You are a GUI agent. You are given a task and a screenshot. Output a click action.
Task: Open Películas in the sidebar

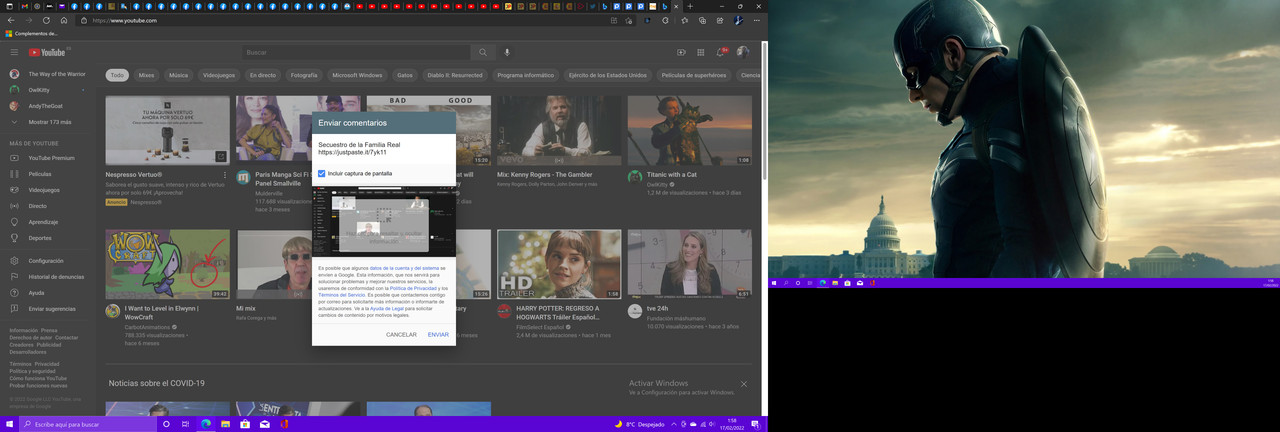[48, 174]
